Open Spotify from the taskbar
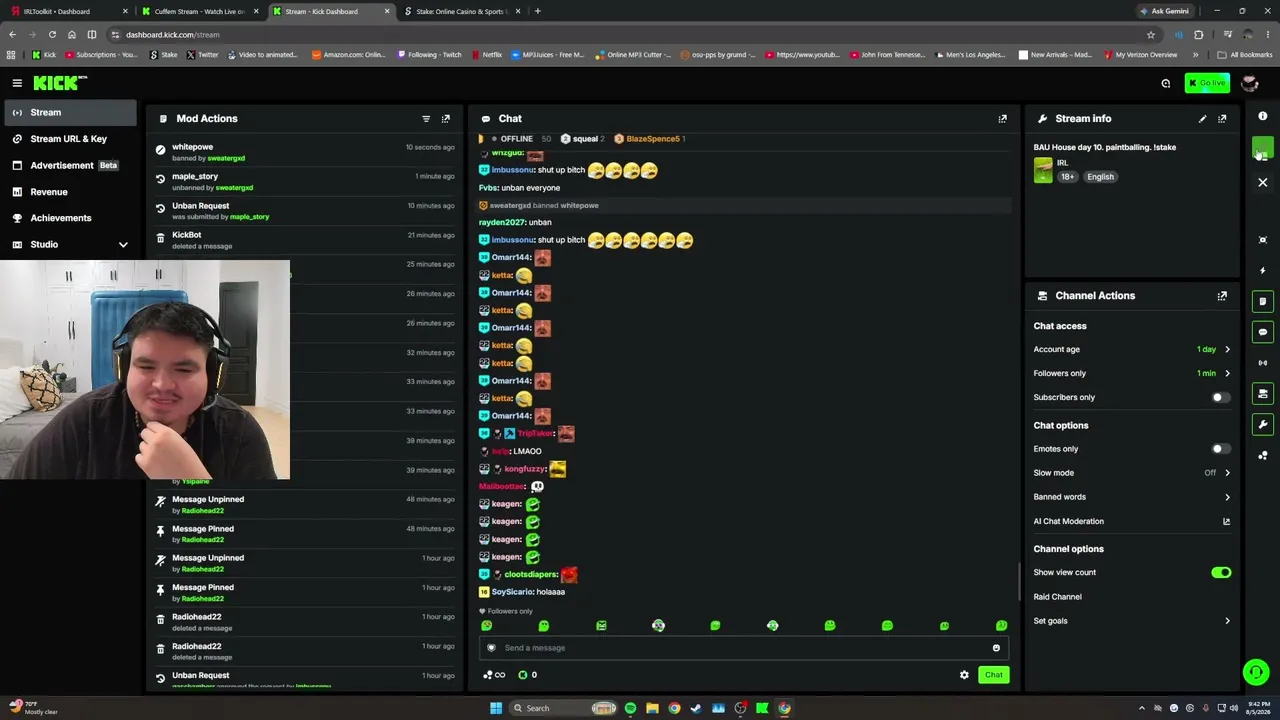Screen dimensions: 1280x720 tap(630, 708)
